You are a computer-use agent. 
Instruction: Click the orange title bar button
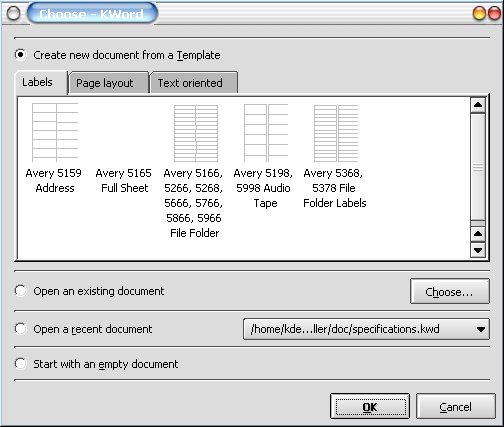pos(479,14)
